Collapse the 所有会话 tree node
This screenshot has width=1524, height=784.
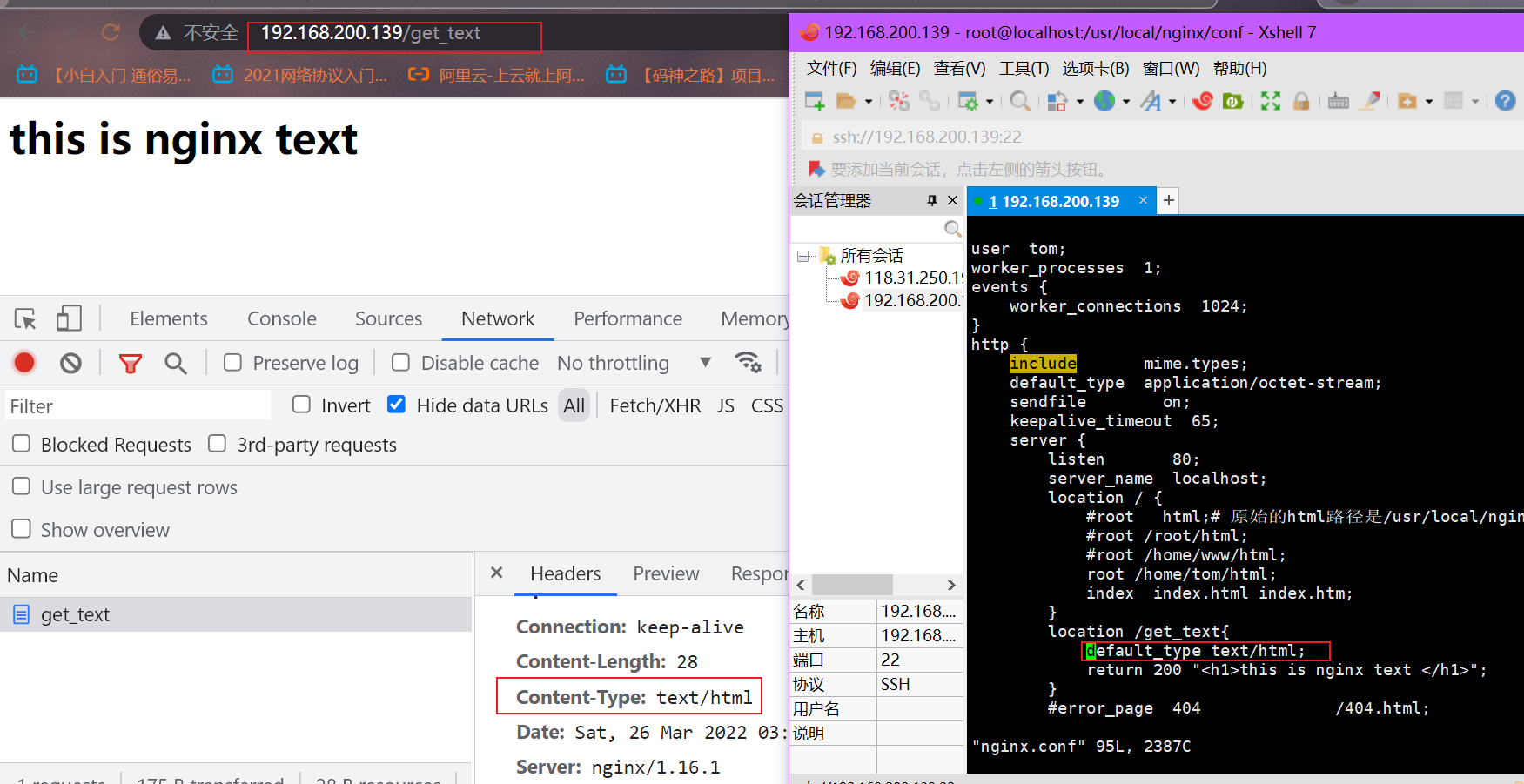click(x=802, y=256)
